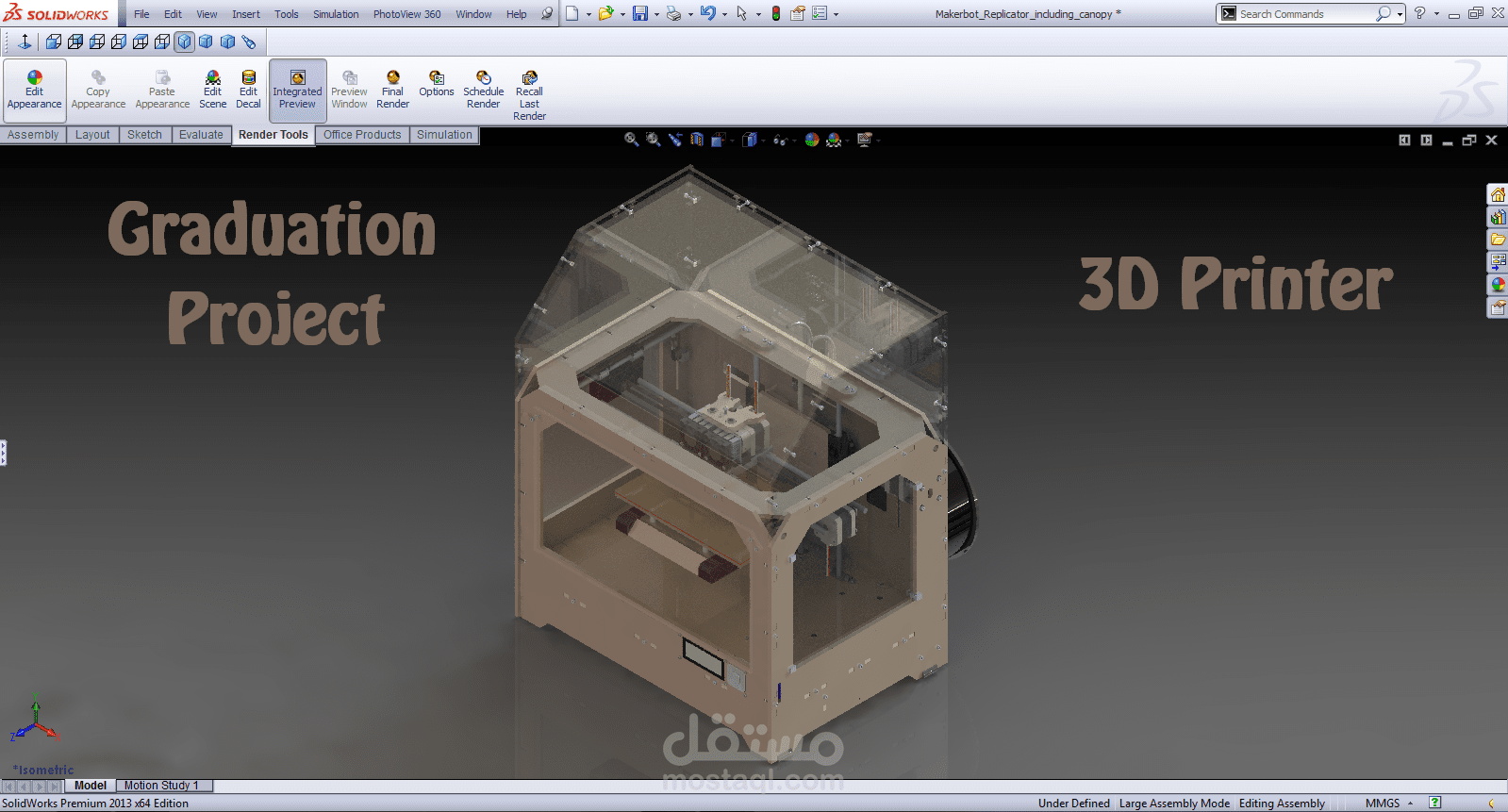Click the Print icon

click(673, 13)
